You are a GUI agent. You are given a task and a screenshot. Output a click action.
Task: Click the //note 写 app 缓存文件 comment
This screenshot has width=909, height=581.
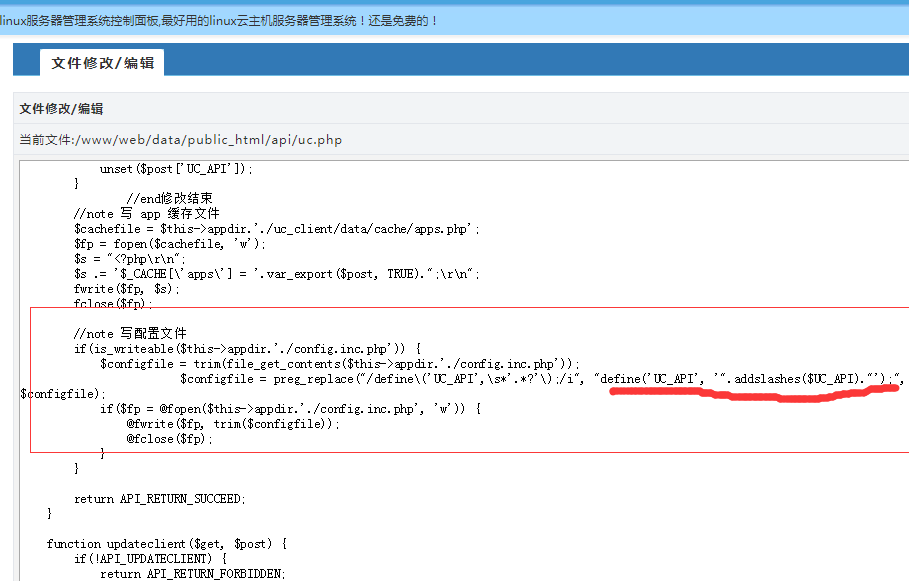(147, 214)
